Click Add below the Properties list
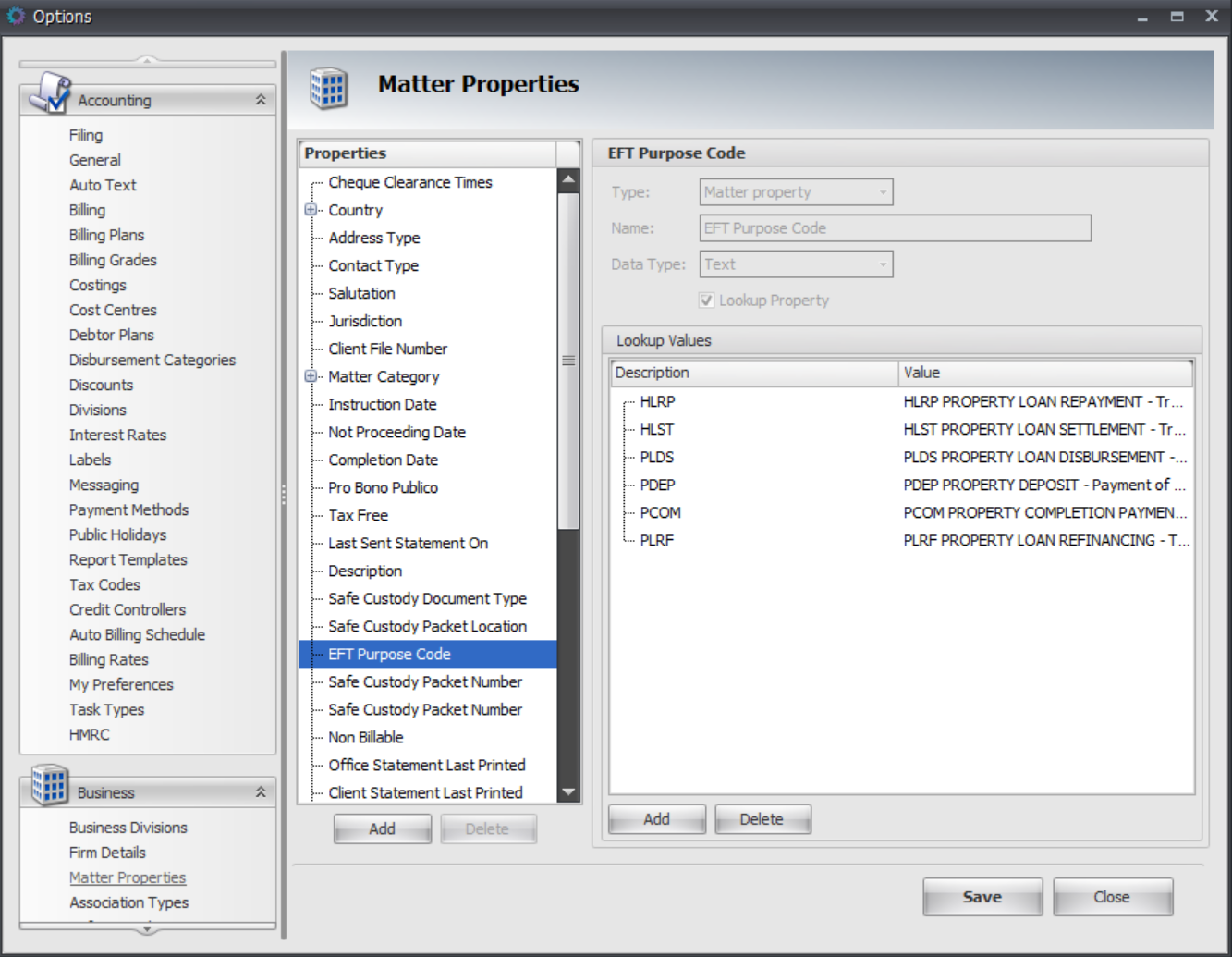The image size is (1232, 957). (x=383, y=828)
